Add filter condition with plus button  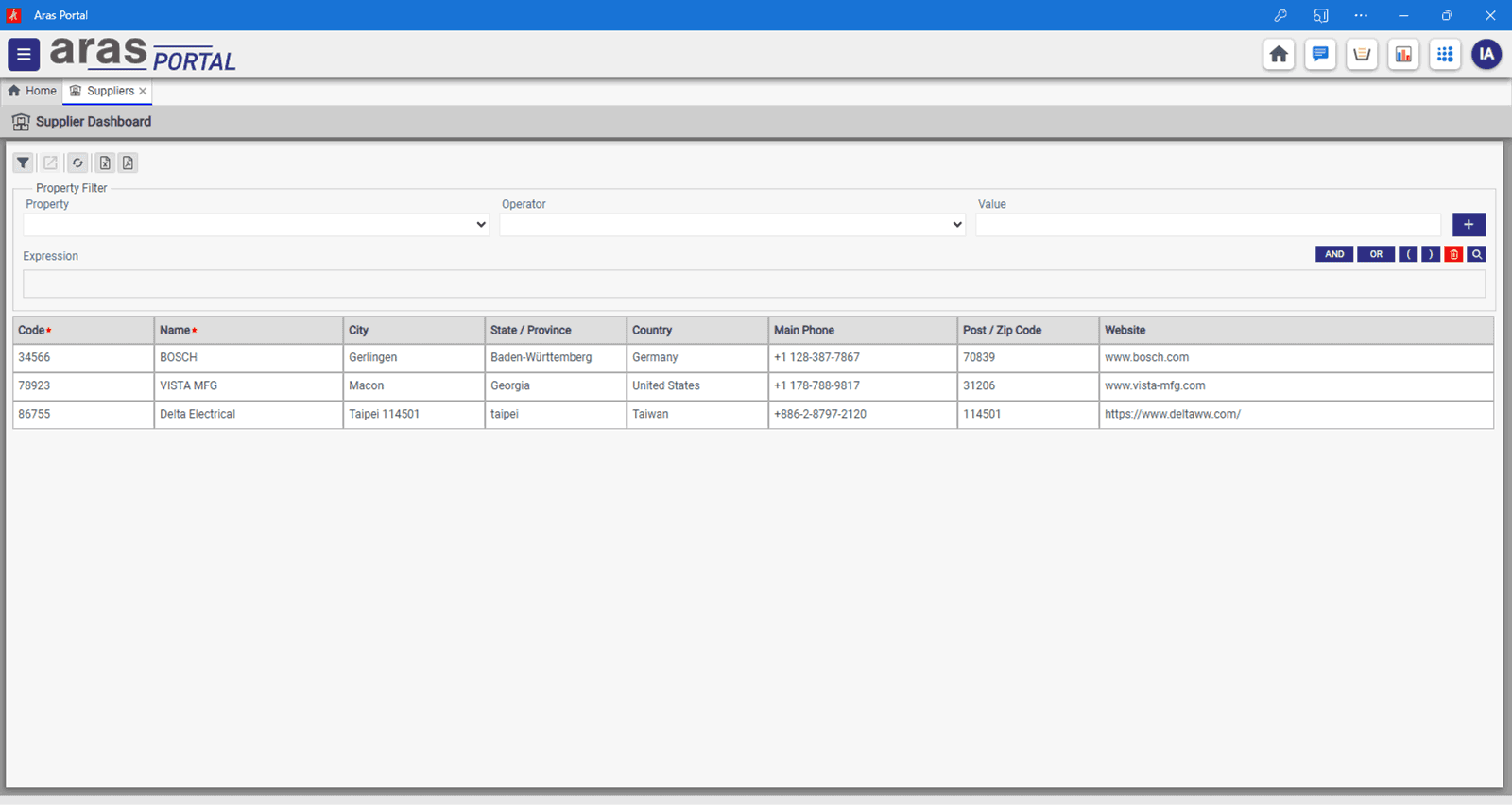(x=1469, y=225)
